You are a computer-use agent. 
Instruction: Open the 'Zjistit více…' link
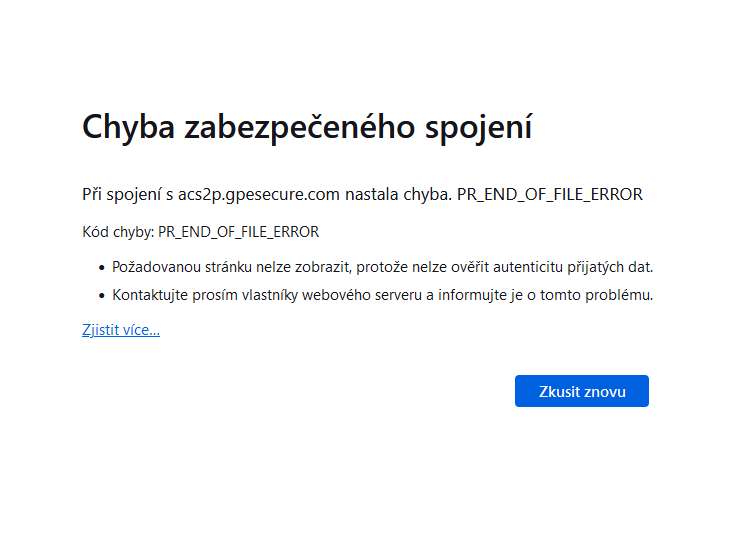tap(121, 330)
